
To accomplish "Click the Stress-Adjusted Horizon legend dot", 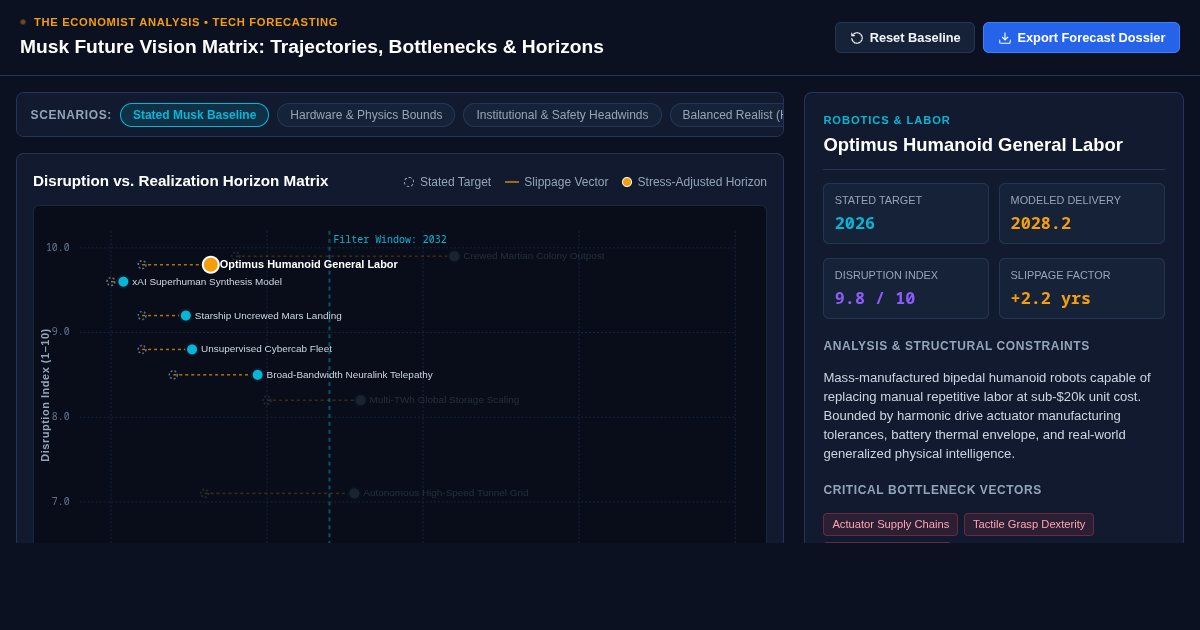I will point(627,182).
